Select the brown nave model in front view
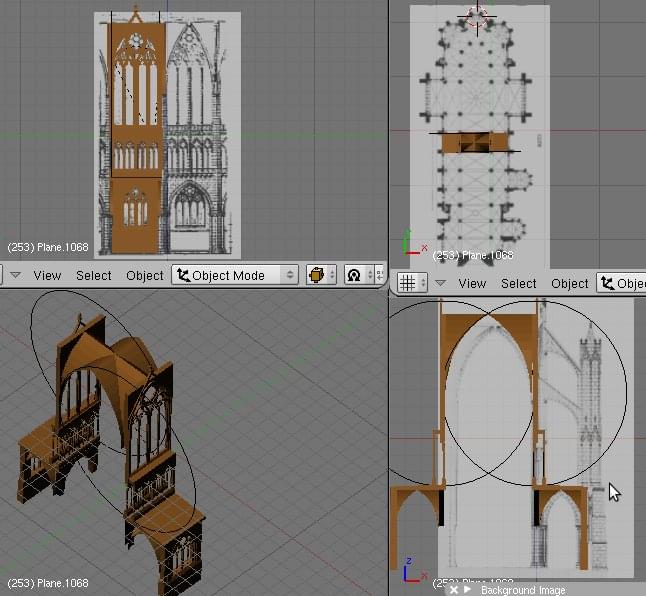Image resolution: width=646 pixels, height=596 pixels. [136, 136]
